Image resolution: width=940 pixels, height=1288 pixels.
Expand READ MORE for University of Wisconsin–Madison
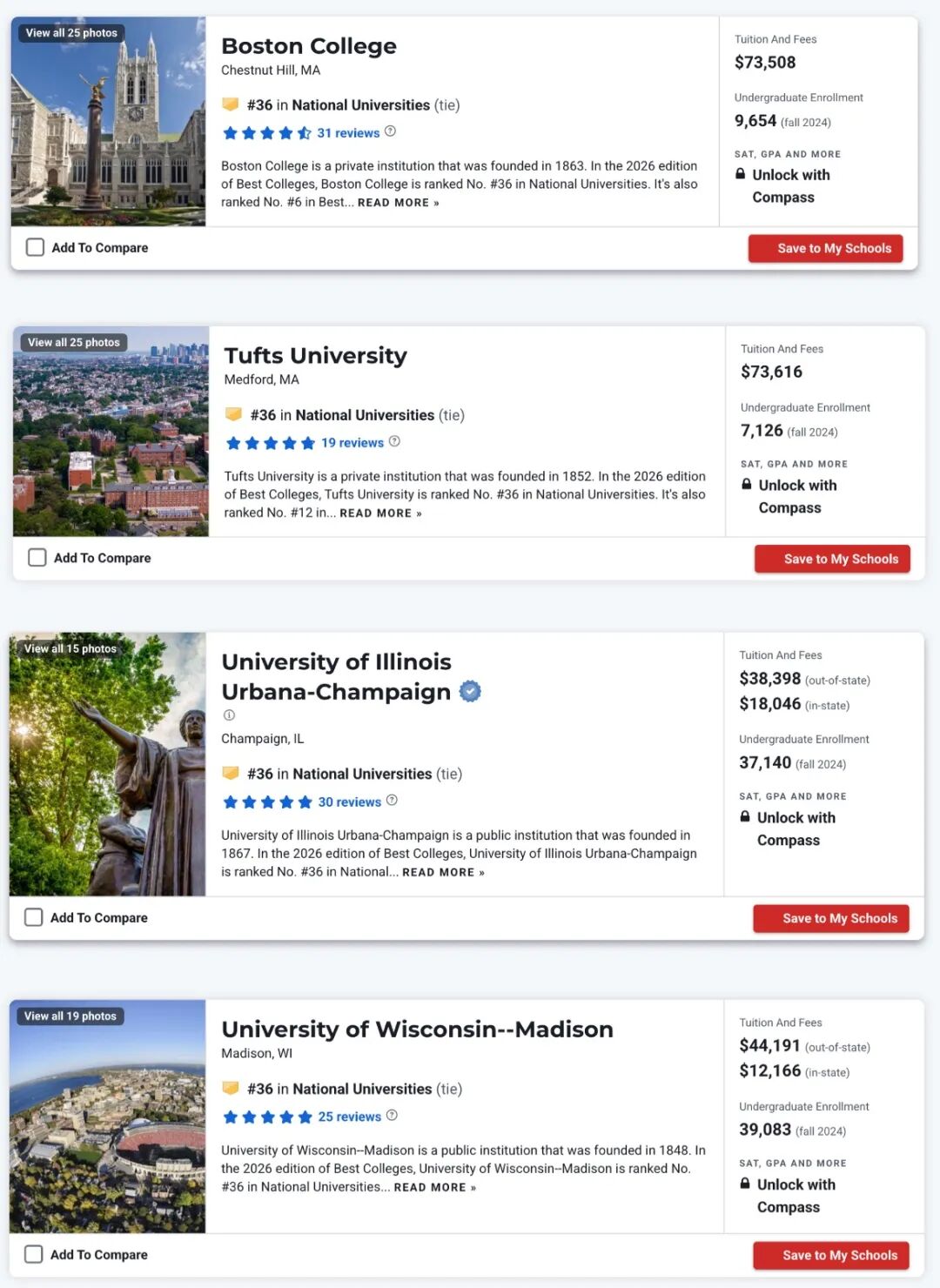435,1187
